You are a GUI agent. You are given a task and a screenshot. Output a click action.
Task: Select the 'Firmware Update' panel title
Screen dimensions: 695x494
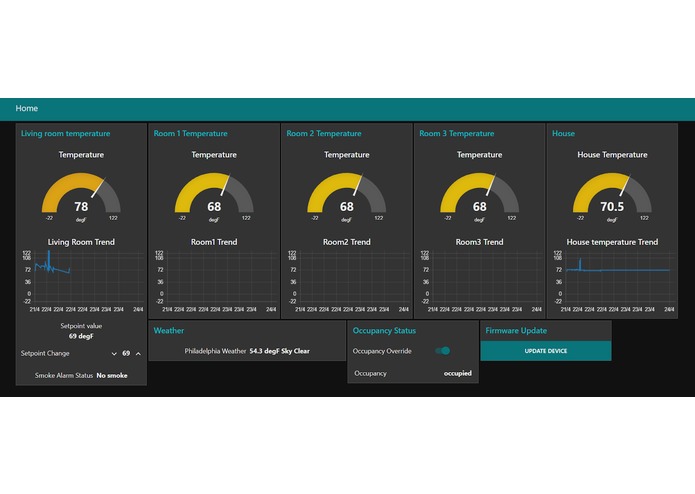[516, 331]
